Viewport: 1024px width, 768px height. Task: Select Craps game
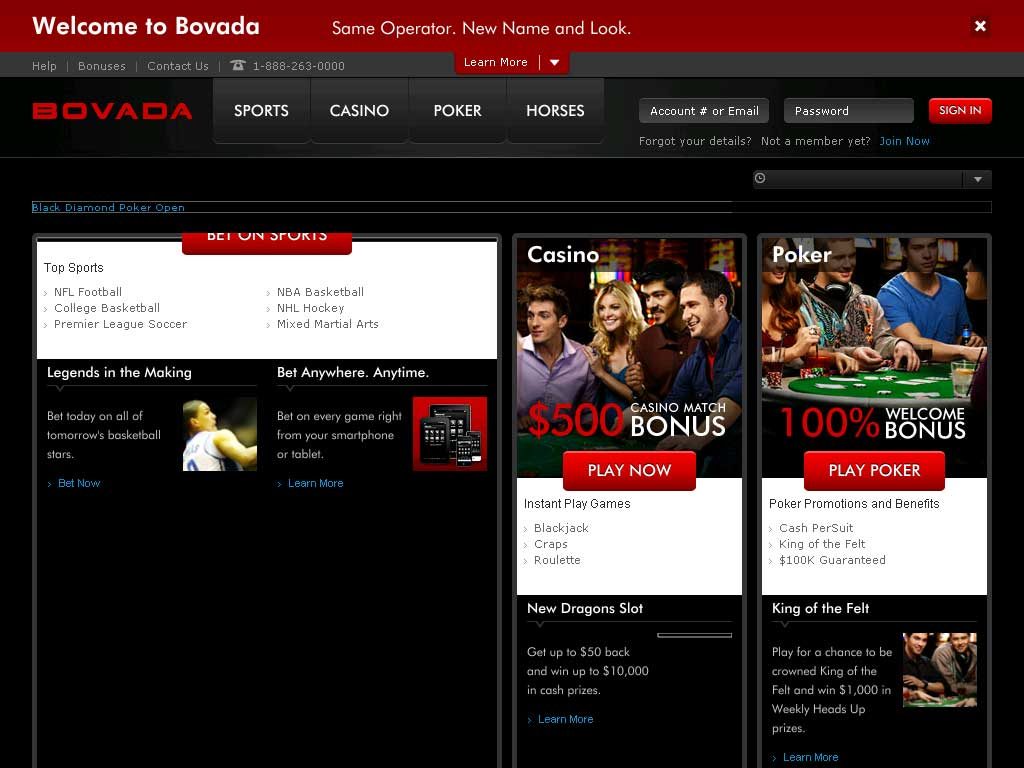[x=551, y=544]
